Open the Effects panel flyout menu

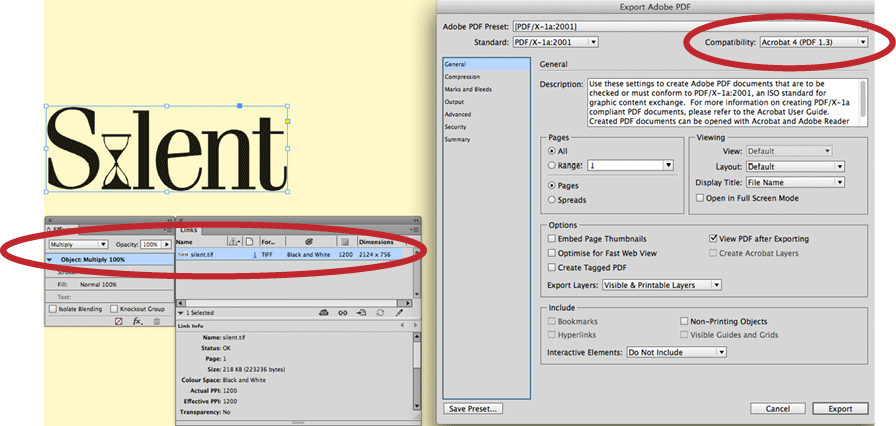coord(170,230)
